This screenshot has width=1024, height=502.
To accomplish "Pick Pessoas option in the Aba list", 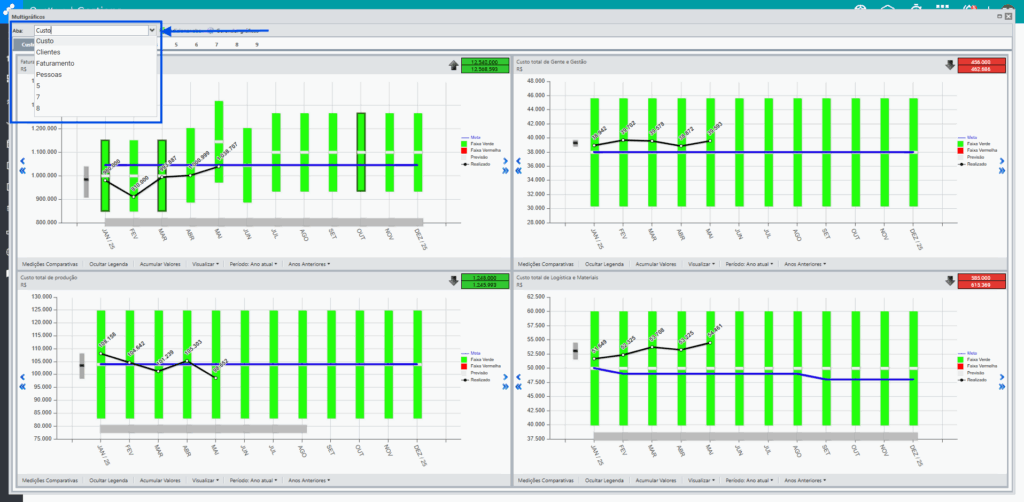I will pyautogui.click(x=95, y=74).
